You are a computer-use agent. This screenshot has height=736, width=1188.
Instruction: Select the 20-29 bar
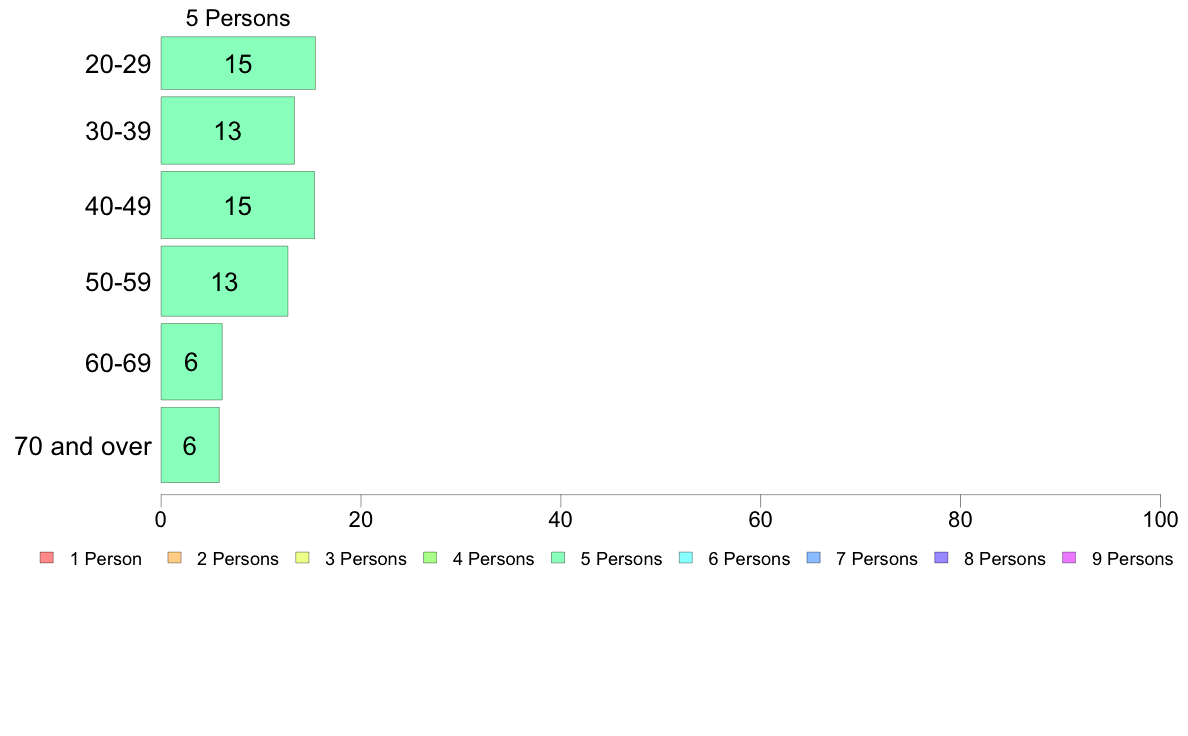[238, 63]
